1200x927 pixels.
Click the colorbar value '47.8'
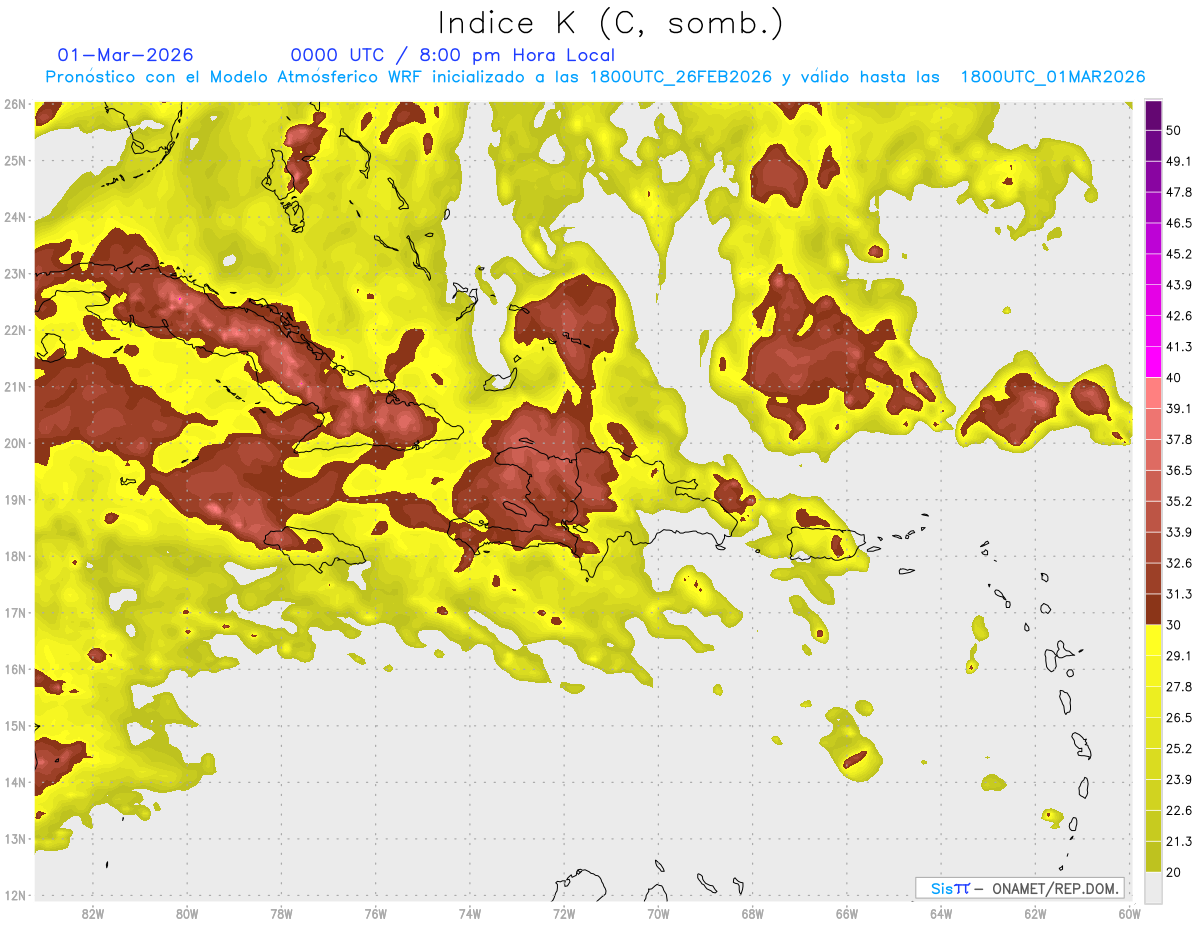coord(1179,192)
